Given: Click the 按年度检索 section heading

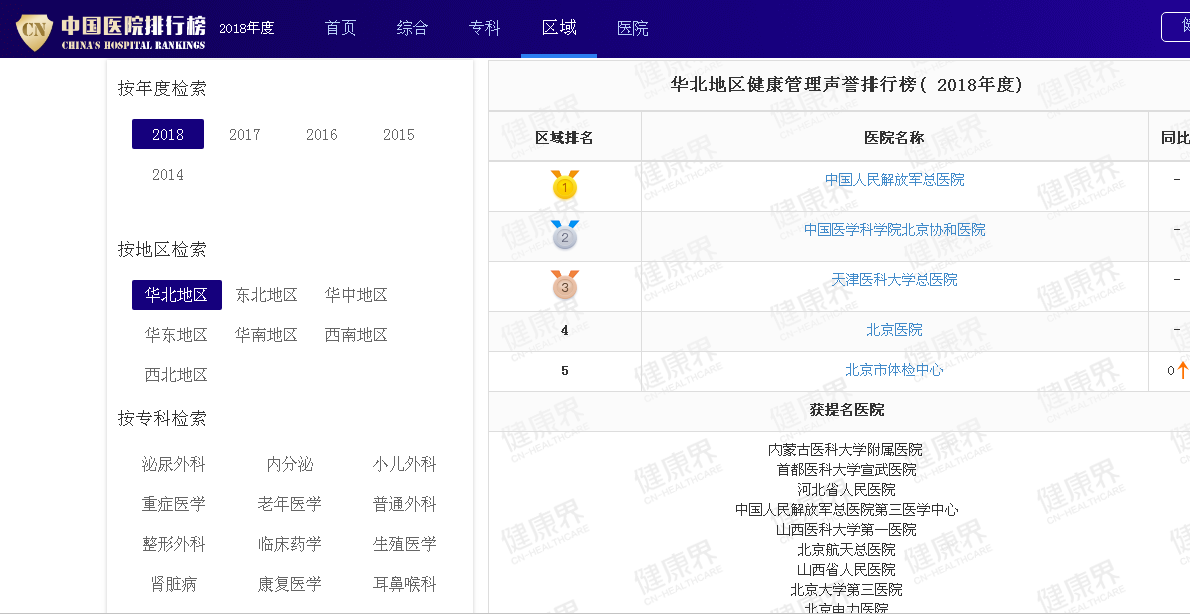Looking at the screenshot, I should tap(162, 89).
